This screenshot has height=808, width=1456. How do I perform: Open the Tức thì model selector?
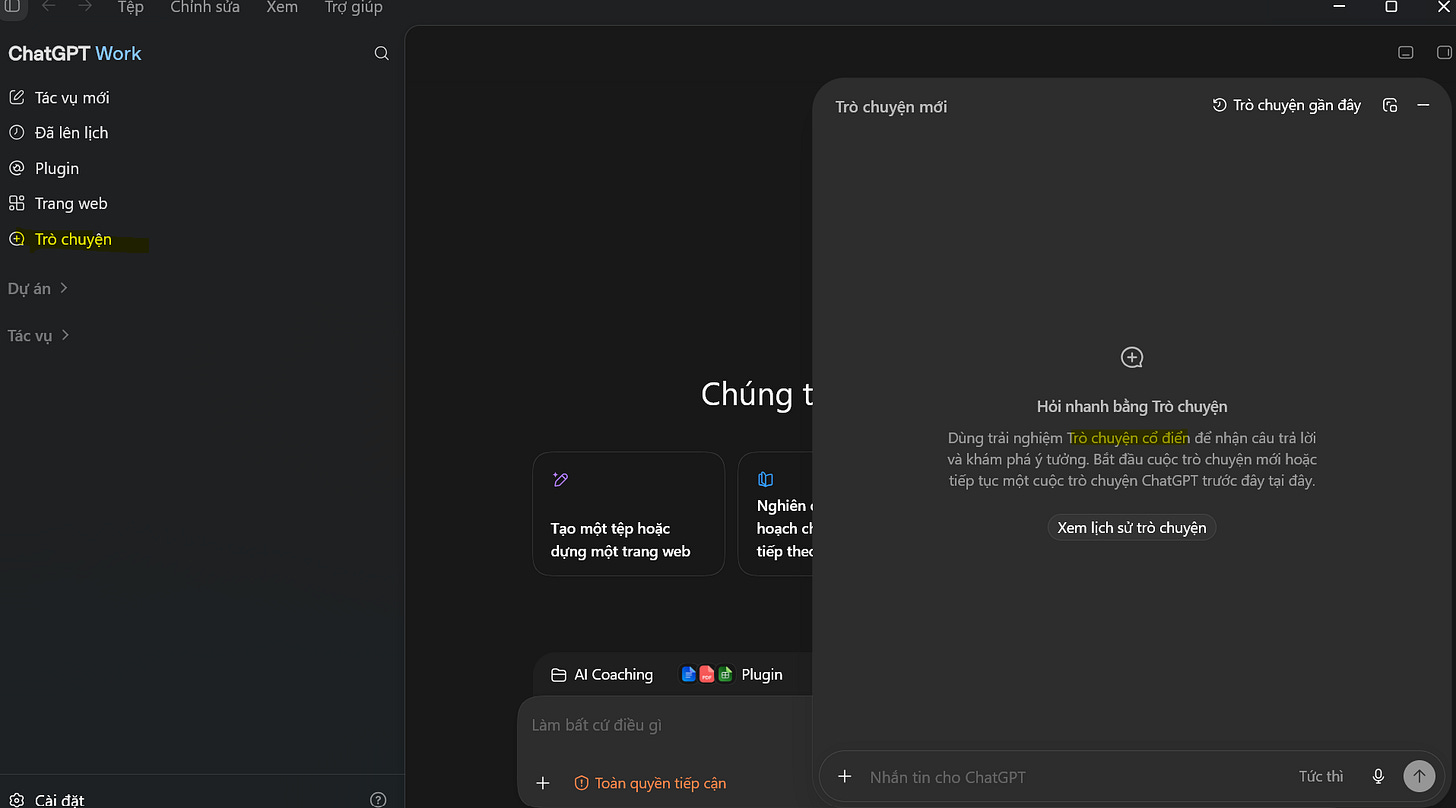click(x=1321, y=777)
